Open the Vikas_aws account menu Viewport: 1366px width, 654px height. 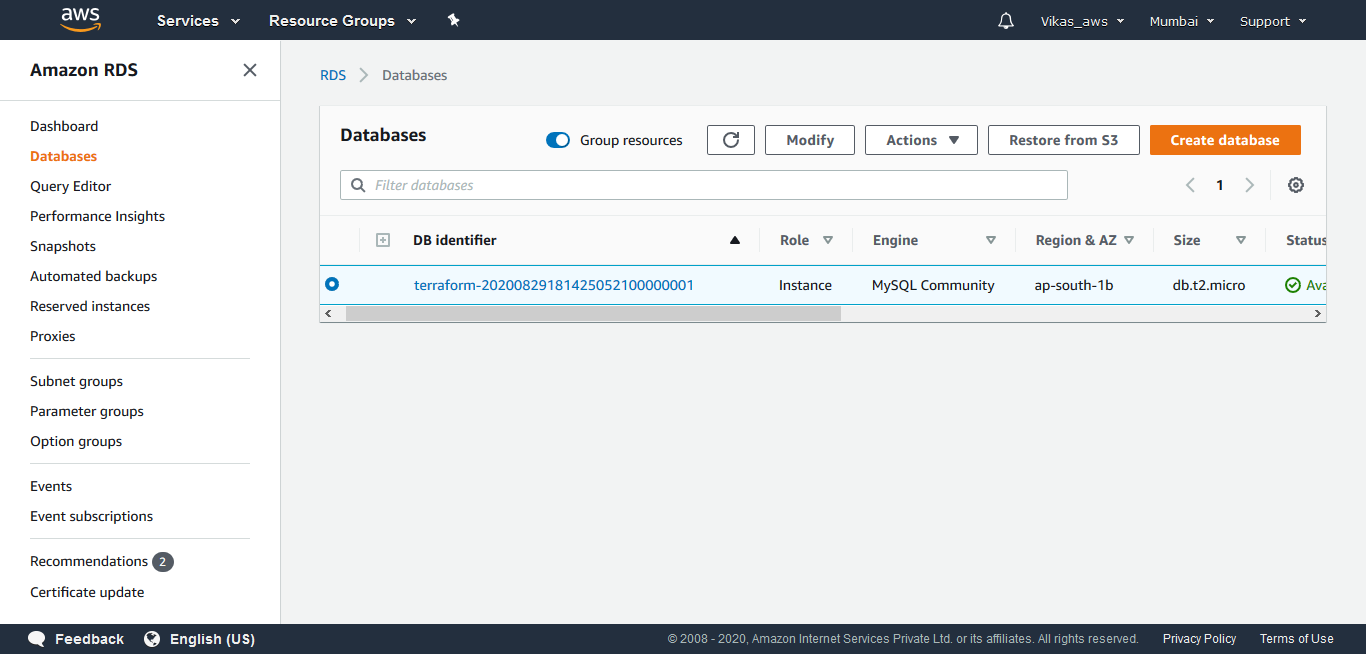pos(1082,21)
